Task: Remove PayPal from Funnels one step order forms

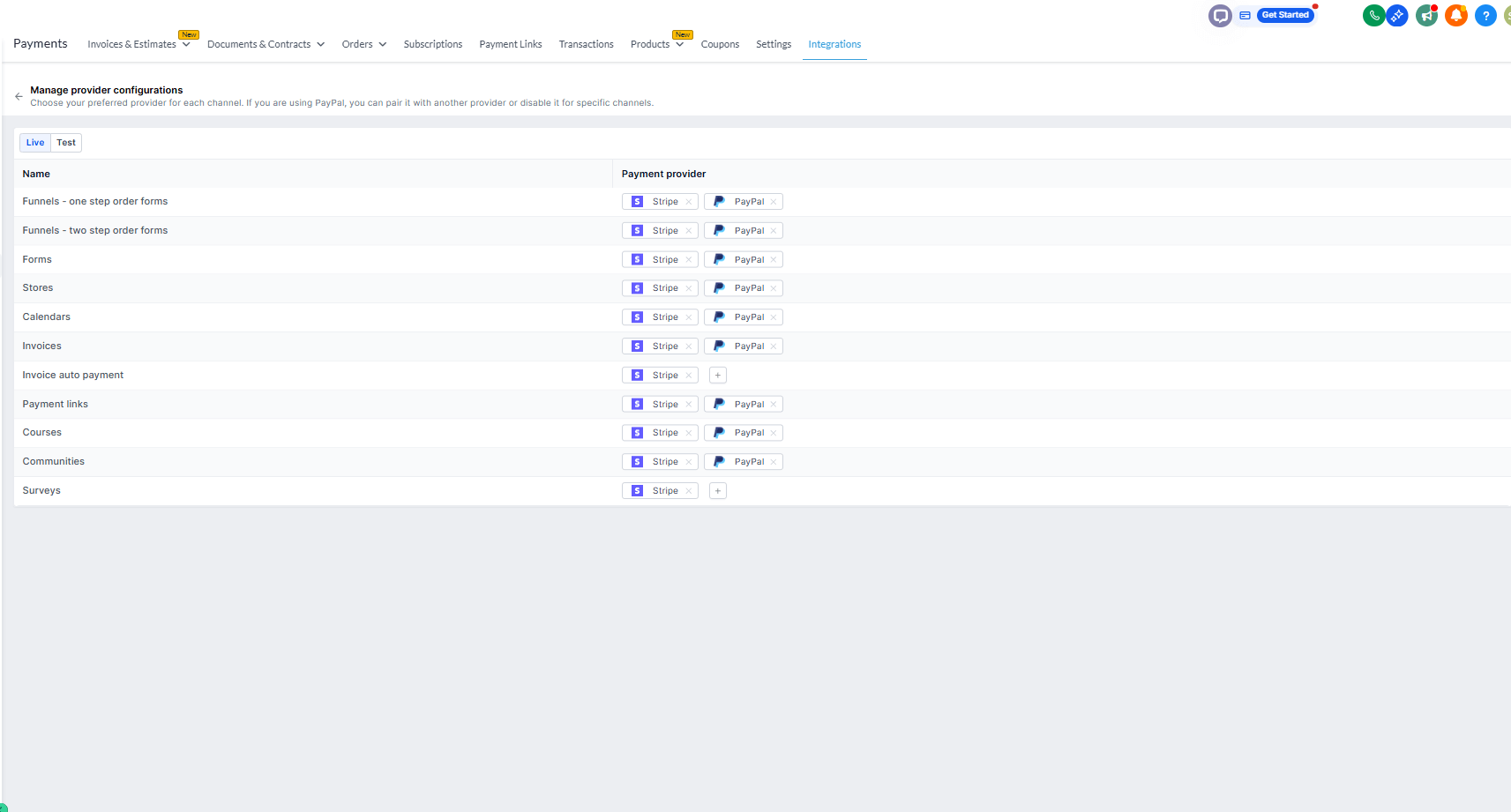Action: (x=774, y=202)
